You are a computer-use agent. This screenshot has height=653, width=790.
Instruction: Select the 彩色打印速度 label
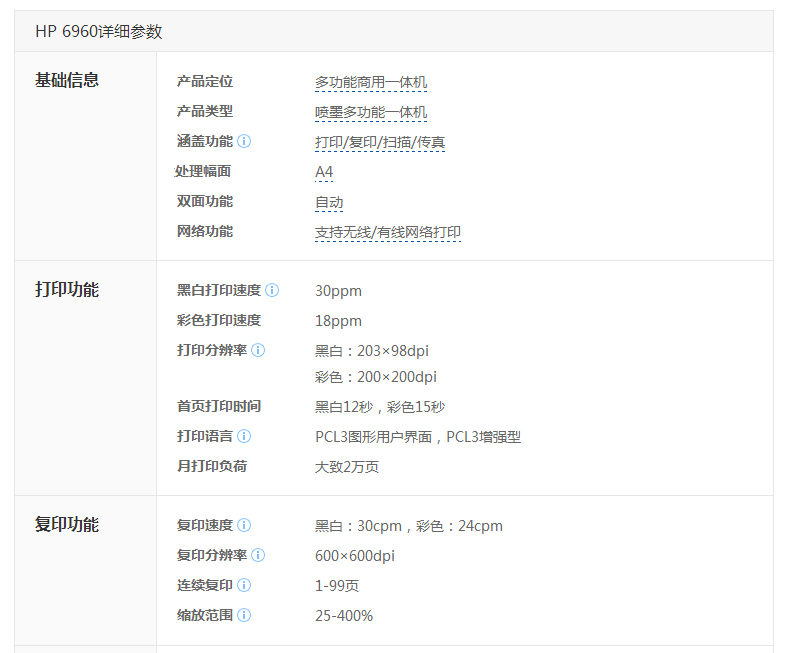tap(219, 320)
